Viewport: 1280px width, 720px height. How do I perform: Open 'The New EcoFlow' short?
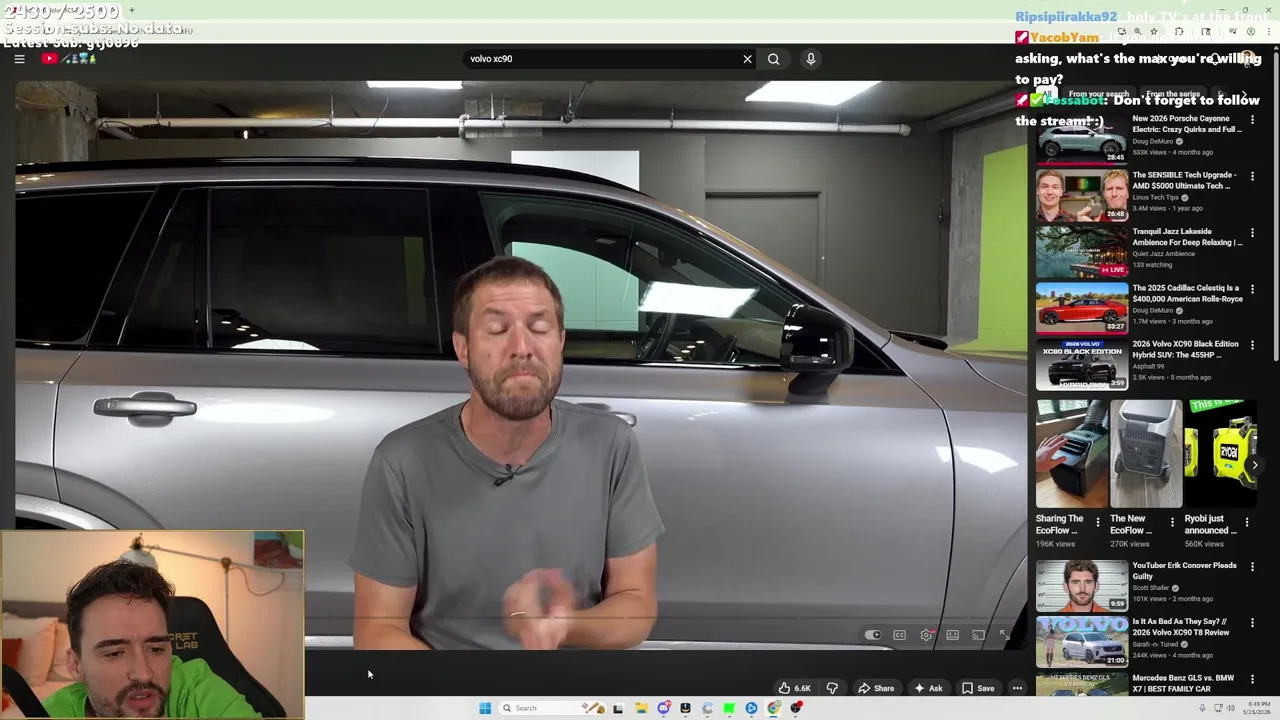click(x=1146, y=455)
